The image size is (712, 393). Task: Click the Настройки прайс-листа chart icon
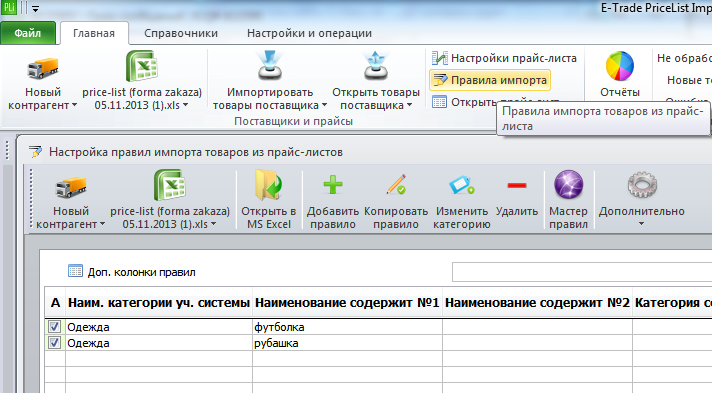(x=439, y=58)
